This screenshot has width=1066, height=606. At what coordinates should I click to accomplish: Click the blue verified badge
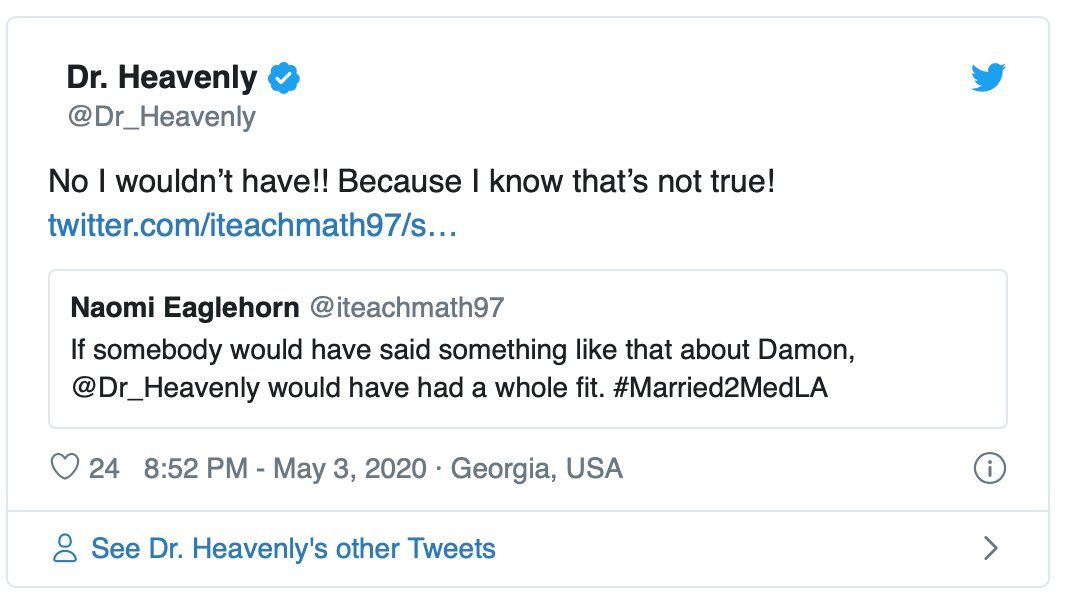[x=285, y=77]
